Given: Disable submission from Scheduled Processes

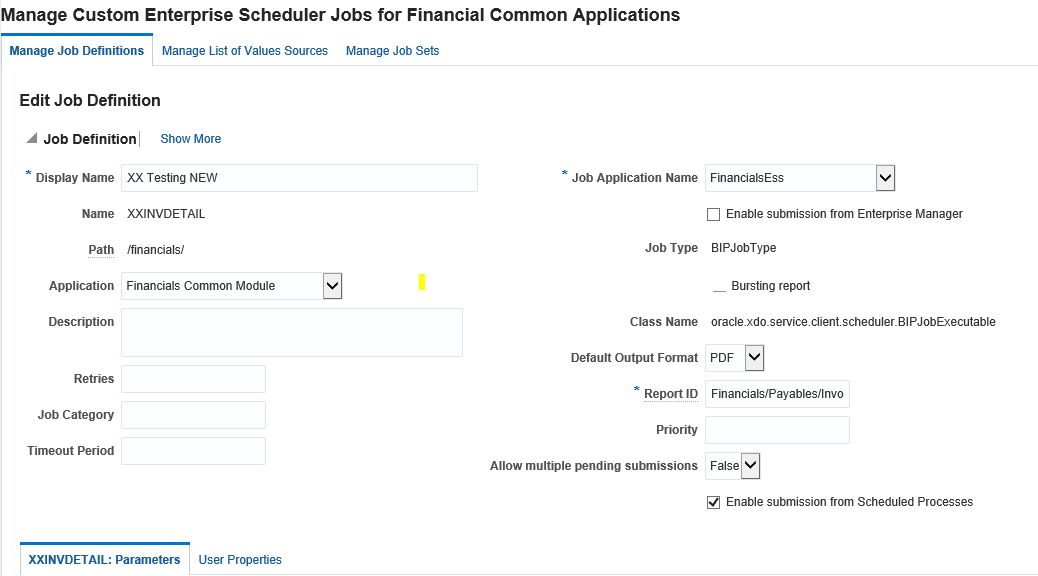Looking at the screenshot, I should [713, 502].
